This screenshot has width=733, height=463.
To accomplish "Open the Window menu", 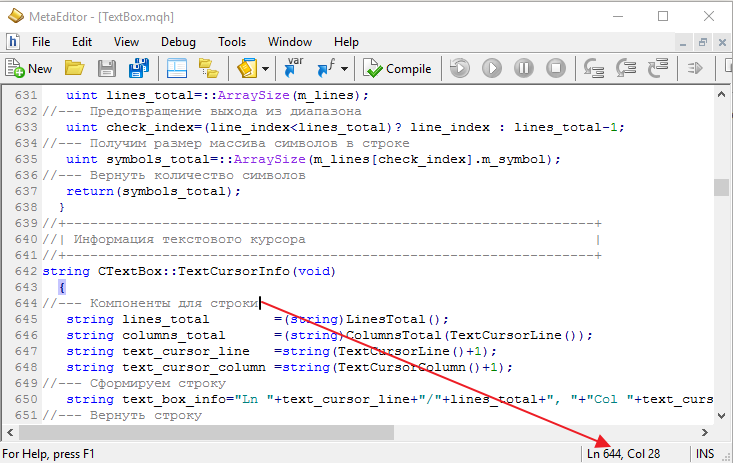I will coord(290,42).
